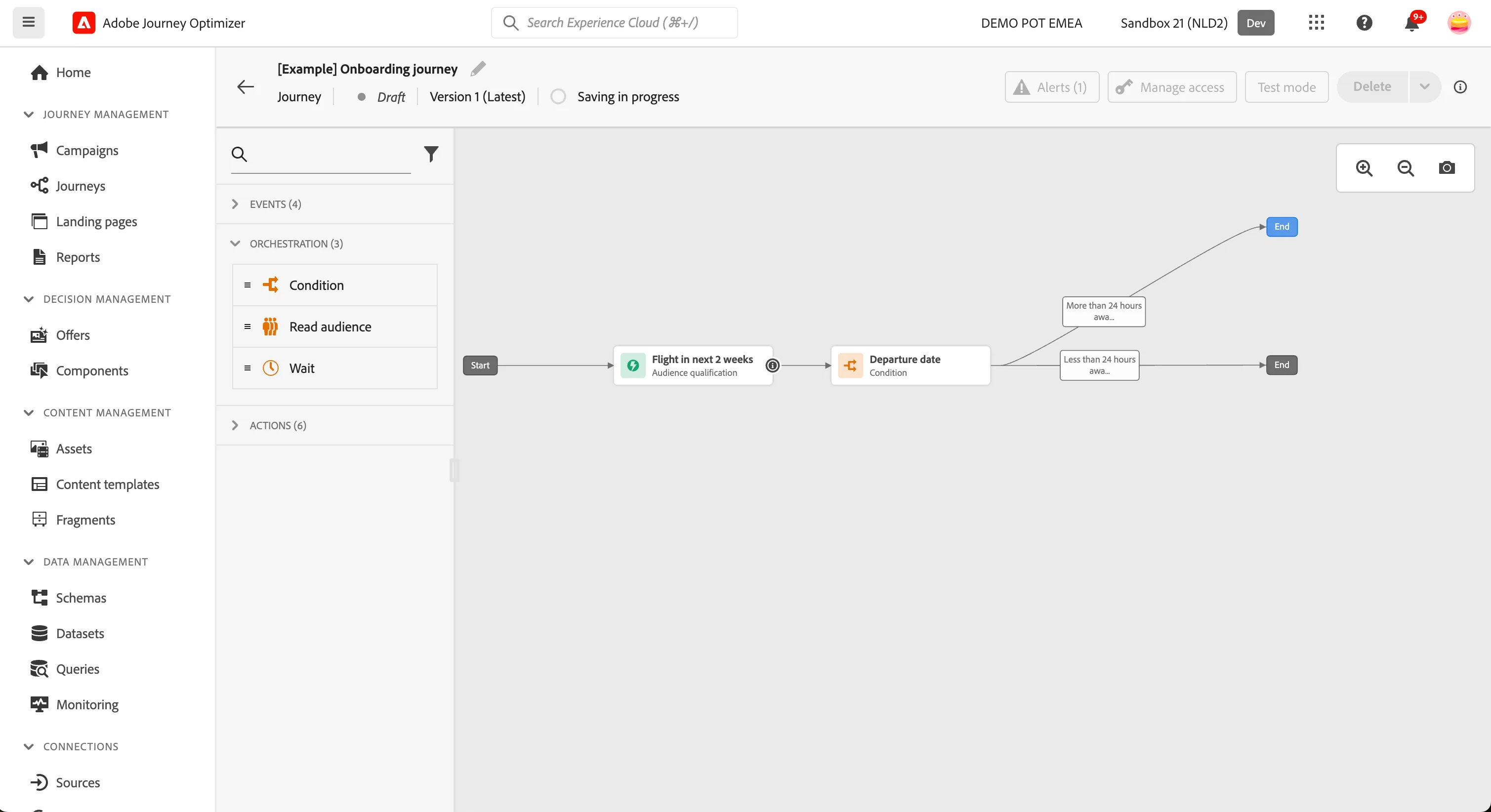Image resolution: width=1491 pixels, height=812 pixels.
Task: Click the 'More than 24 hours awa...' path label
Action: [x=1103, y=311]
